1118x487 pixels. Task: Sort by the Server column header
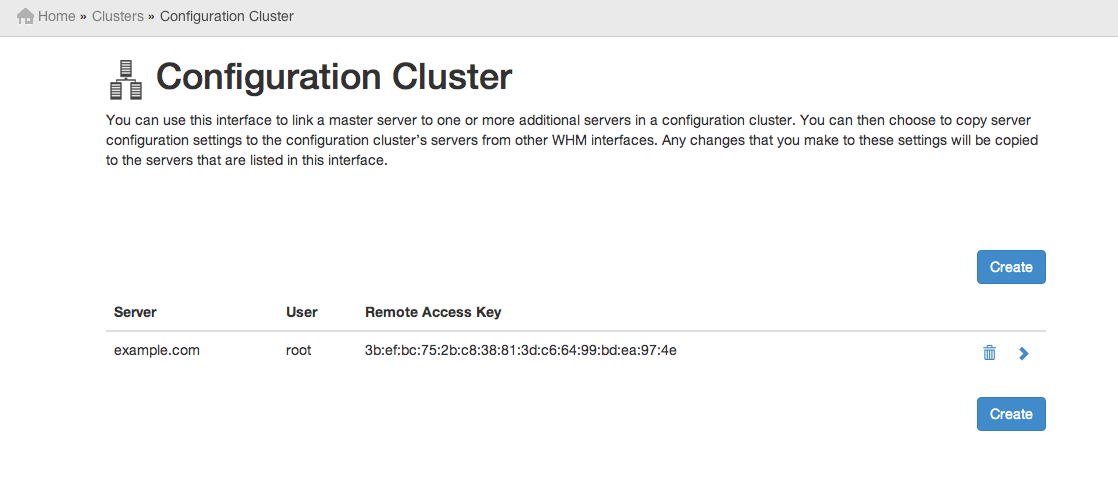pos(135,312)
